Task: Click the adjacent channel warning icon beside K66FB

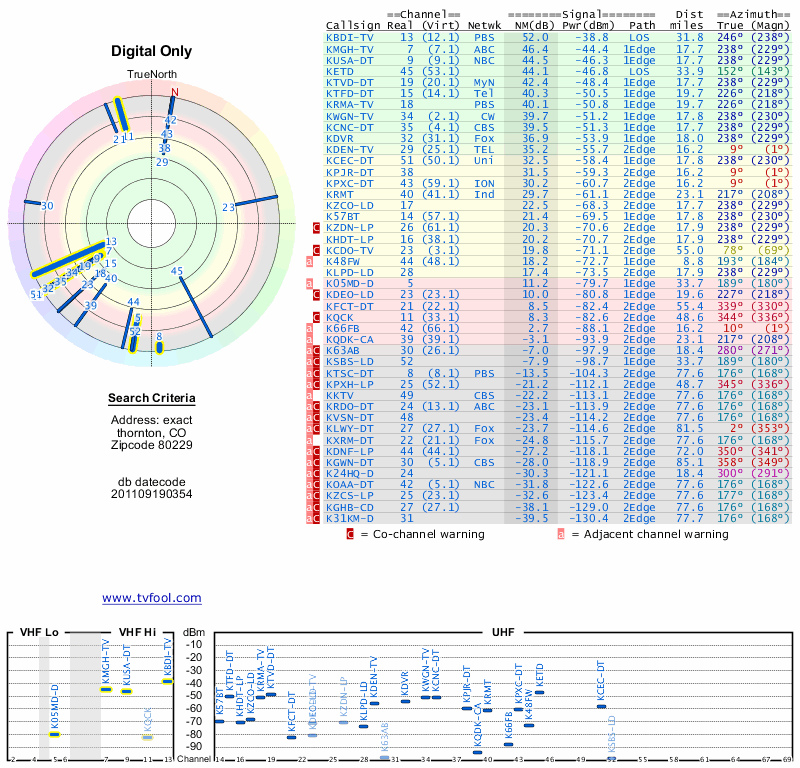Action: click(309, 329)
